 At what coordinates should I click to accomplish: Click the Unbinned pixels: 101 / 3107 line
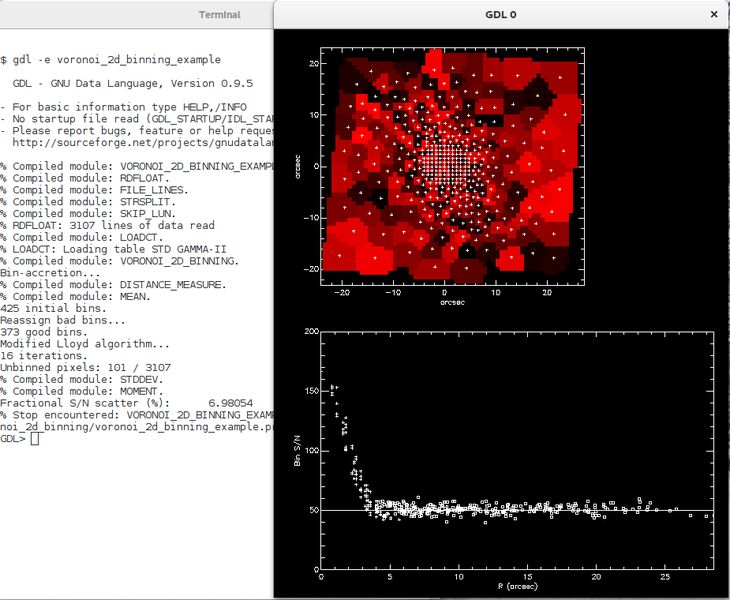pyautogui.click(x=86, y=367)
